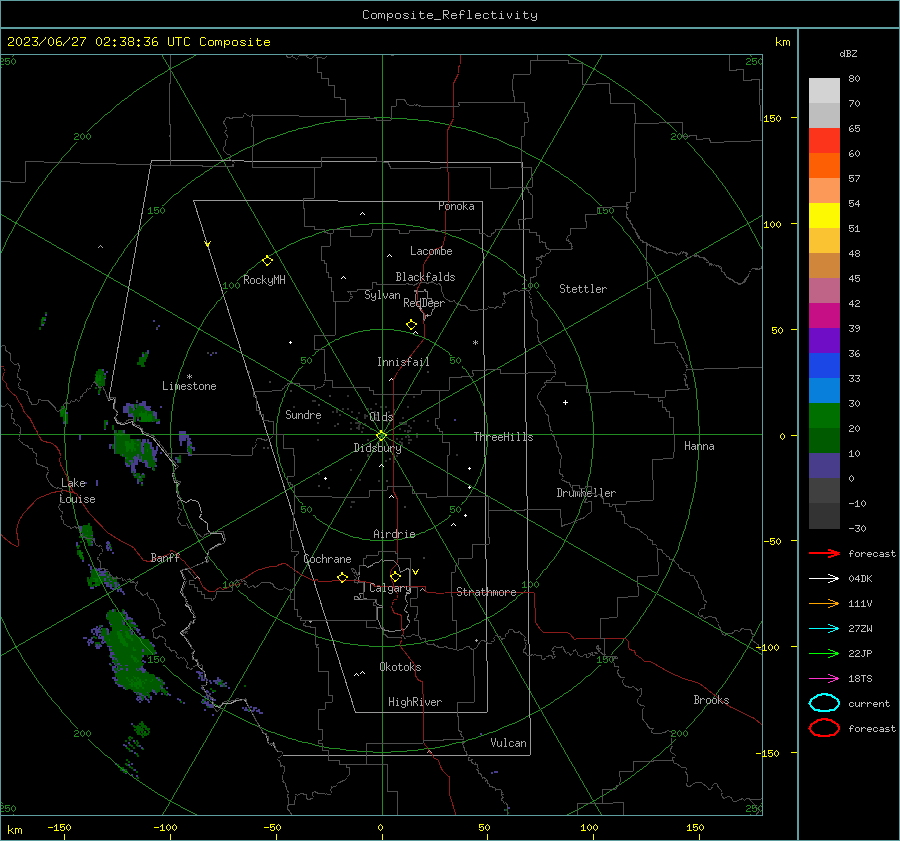The width and height of the screenshot is (900, 841).
Task: Click the asterisk marker east of Innisfail
Action: point(475,343)
